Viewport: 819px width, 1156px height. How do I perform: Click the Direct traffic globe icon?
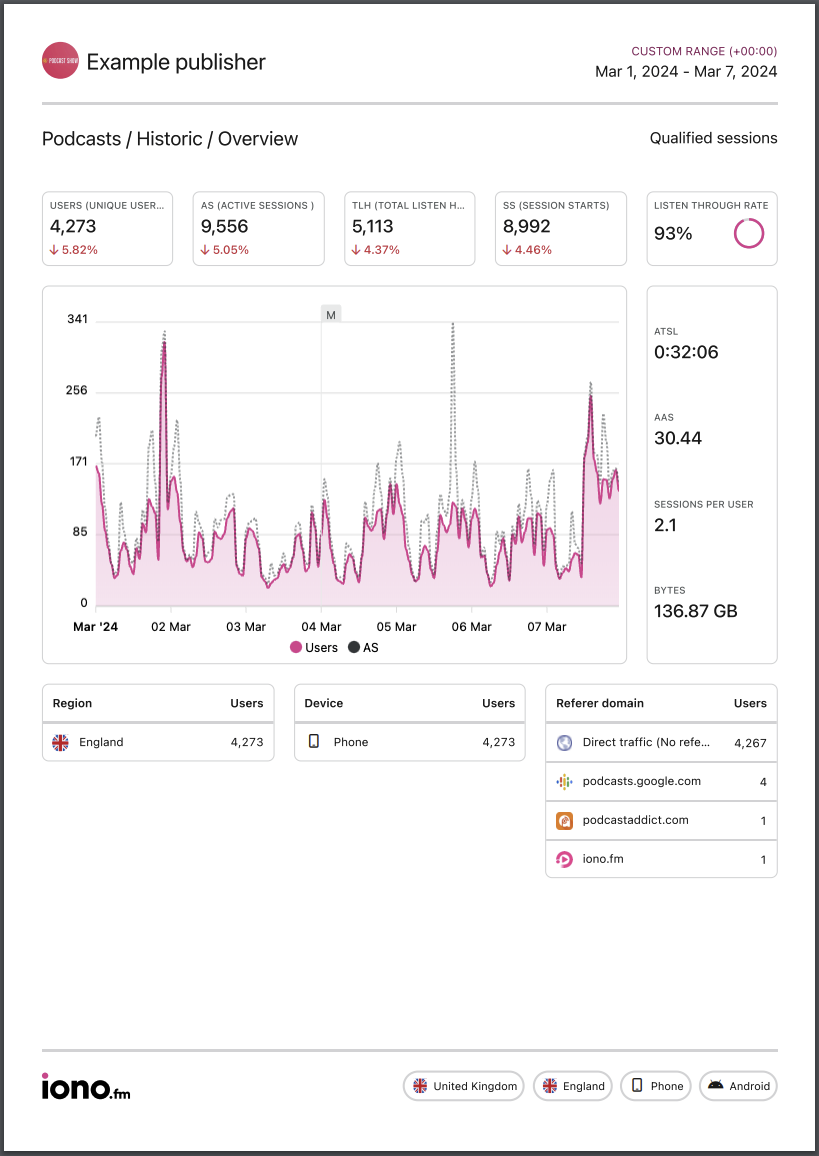564,743
